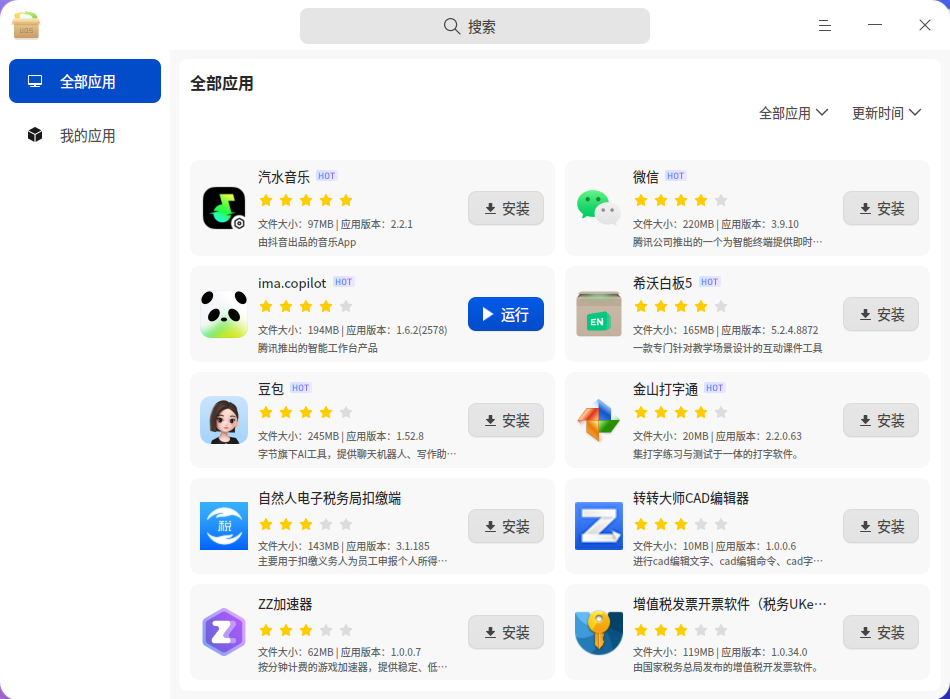Open the ZZ加速器 hexagon icon
Screen dimensions: 950x699
coord(224,632)
